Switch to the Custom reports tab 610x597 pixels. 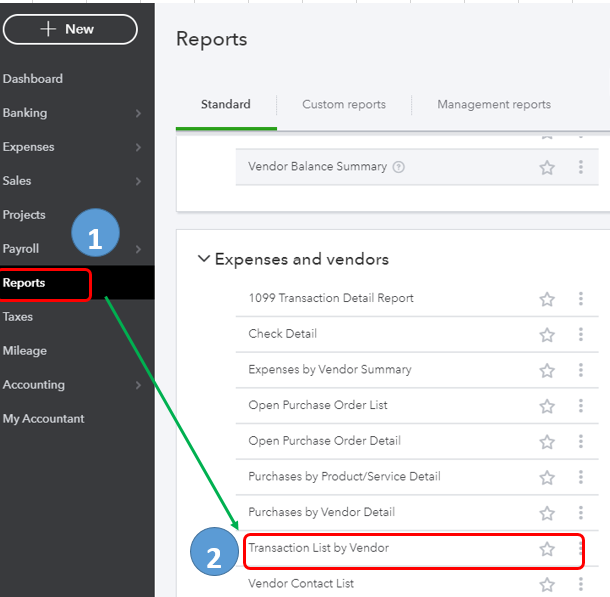[343, 104]
